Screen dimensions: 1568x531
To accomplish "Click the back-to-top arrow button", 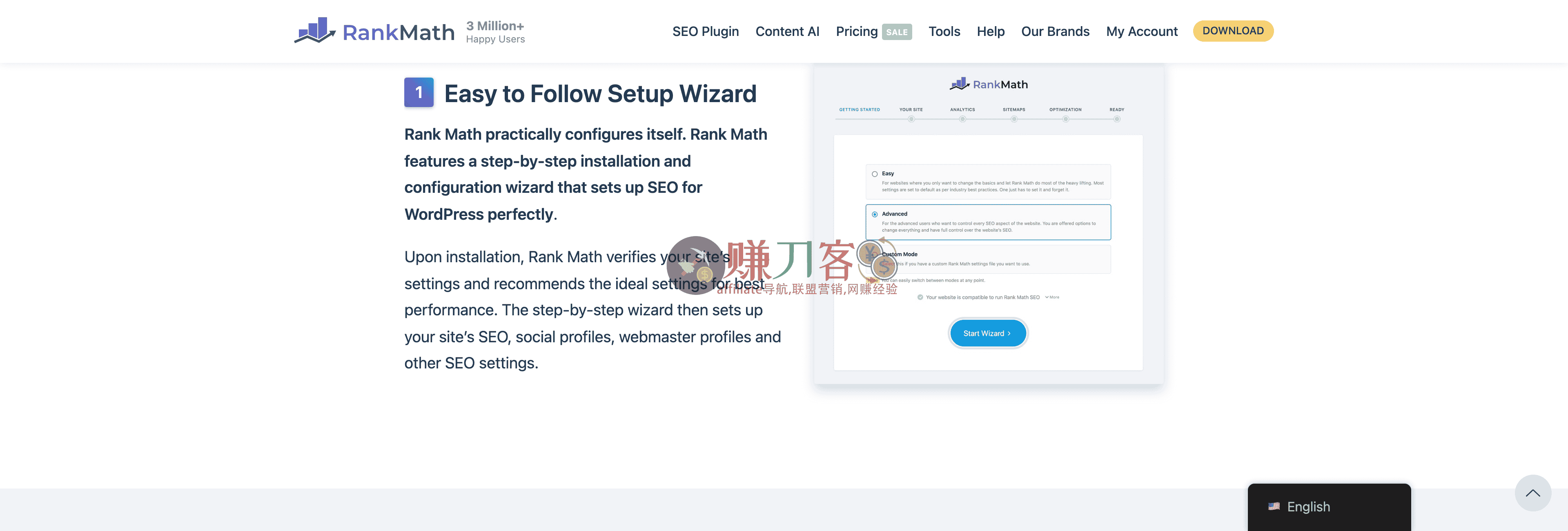I will click(x=1532, y=493).
